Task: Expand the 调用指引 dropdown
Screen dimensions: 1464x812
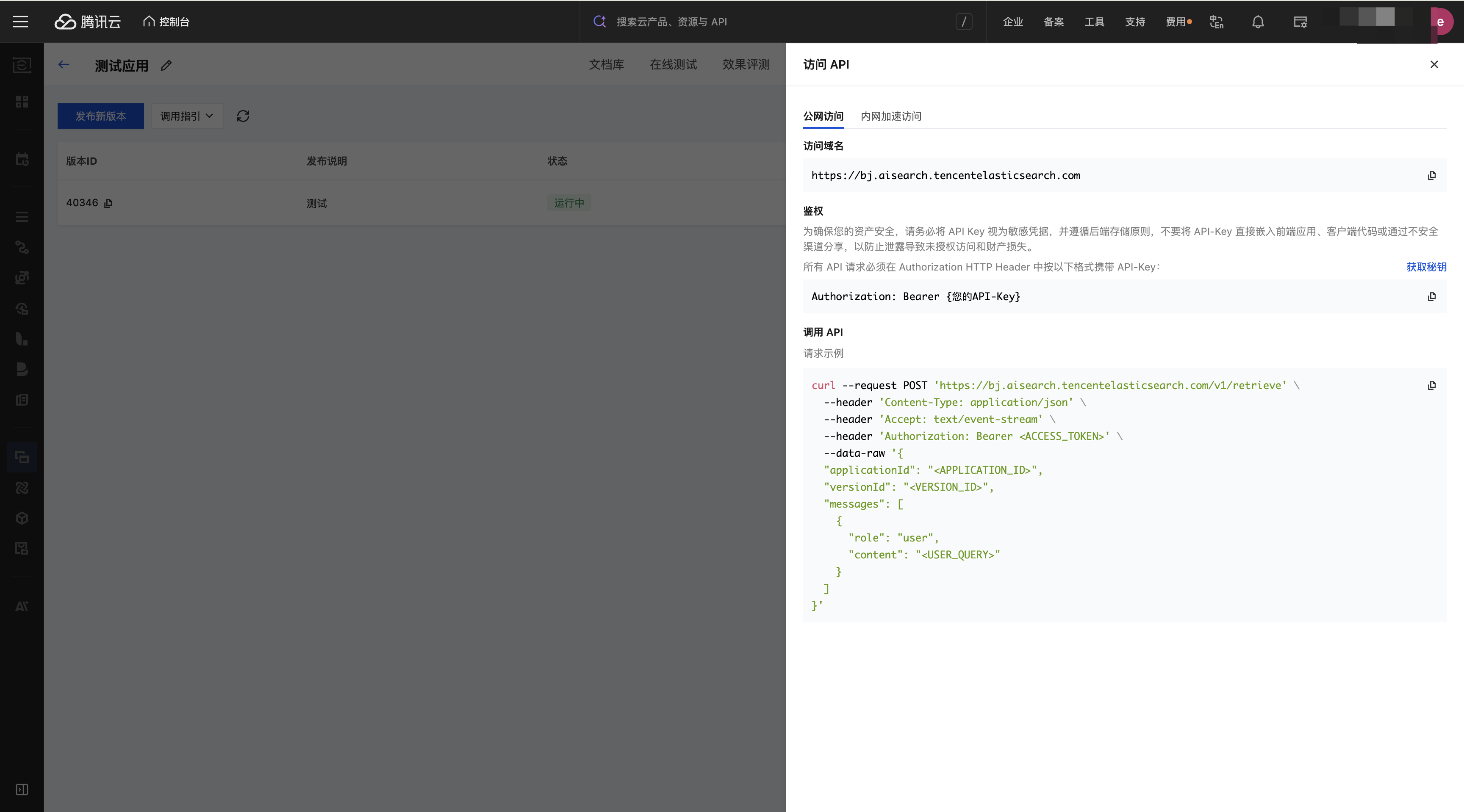Action: (x=187, y=116)
